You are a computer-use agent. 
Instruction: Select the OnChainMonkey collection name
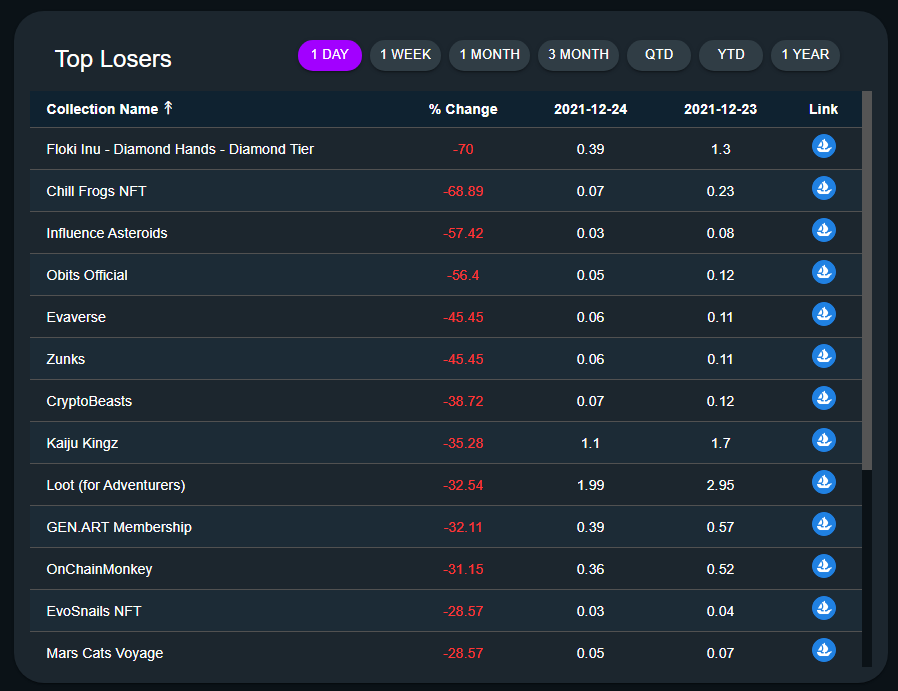point(99,569)
